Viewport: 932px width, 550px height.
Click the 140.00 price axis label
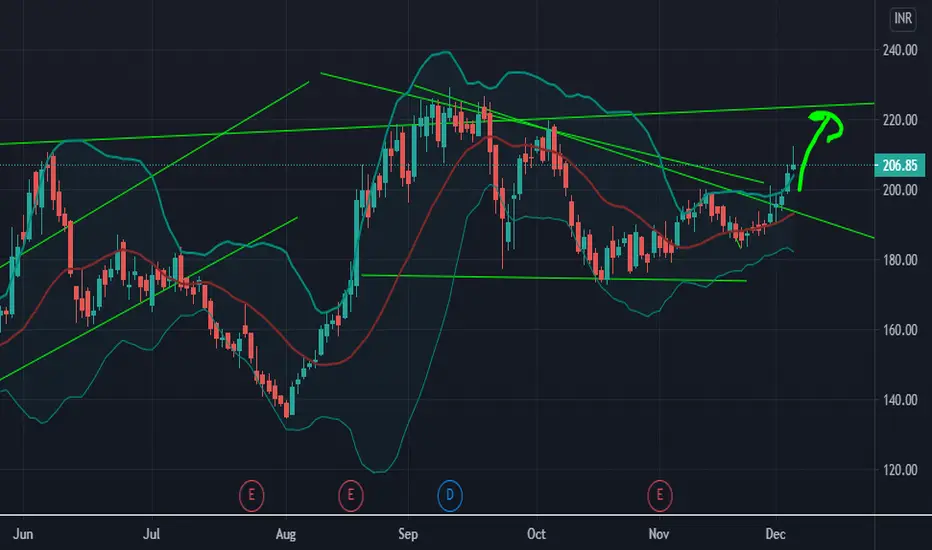(900, 400)
